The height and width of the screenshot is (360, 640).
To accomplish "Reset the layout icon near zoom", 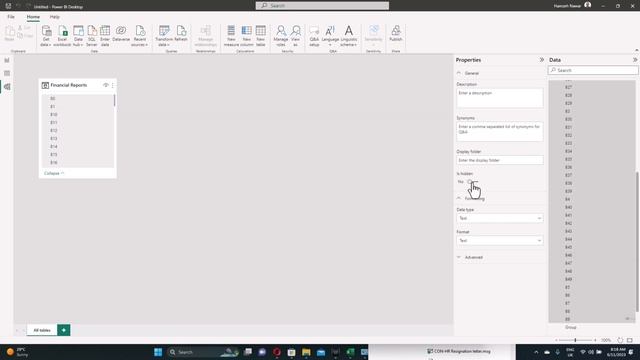I will point(620,340).
